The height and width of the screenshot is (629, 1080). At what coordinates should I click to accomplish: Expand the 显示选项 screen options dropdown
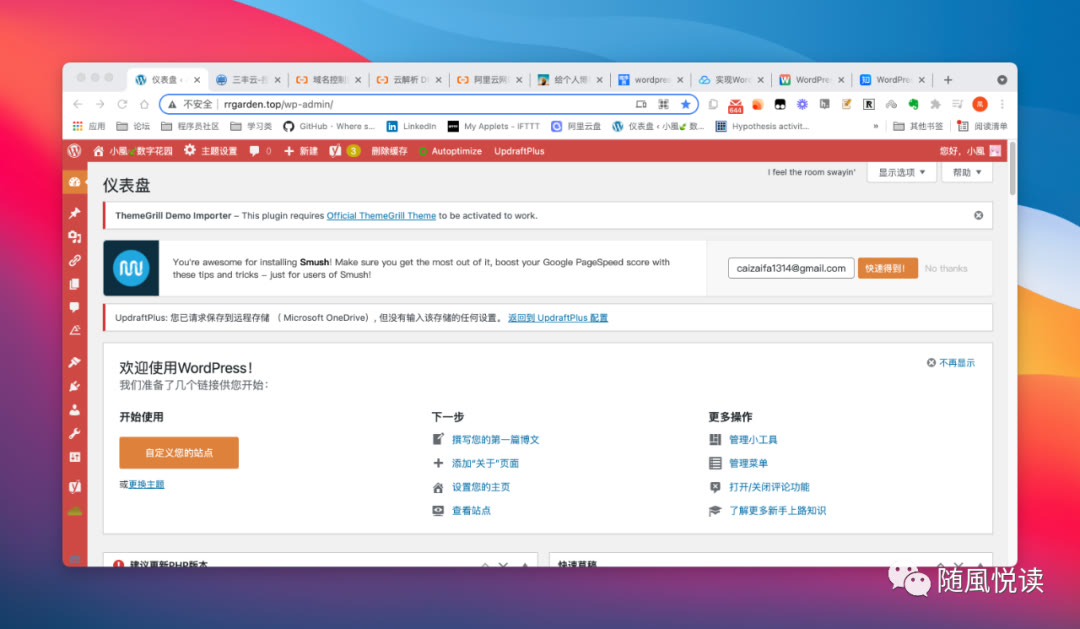point(902,172)
